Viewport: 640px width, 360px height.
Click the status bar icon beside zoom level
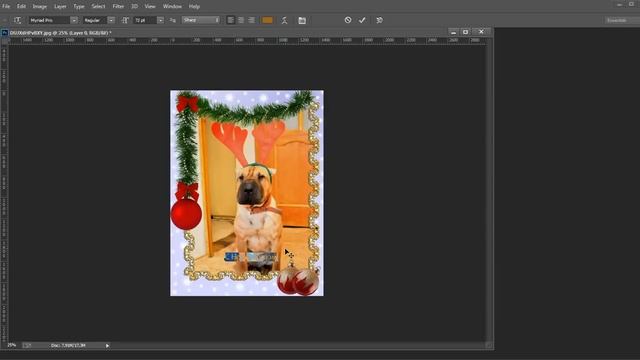(x=27, y=345)
